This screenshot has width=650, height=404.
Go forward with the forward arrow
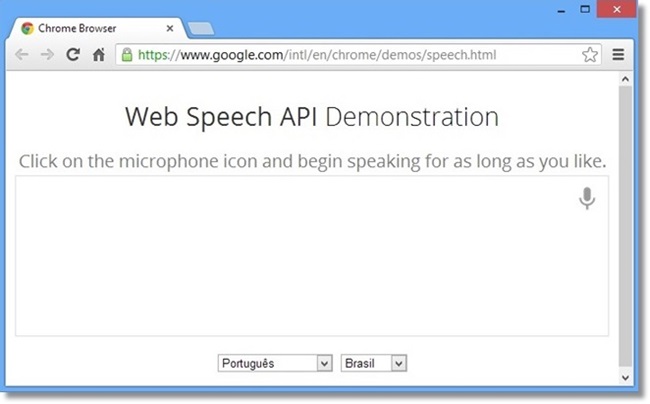pyautogui.click(x=47, y=54)
